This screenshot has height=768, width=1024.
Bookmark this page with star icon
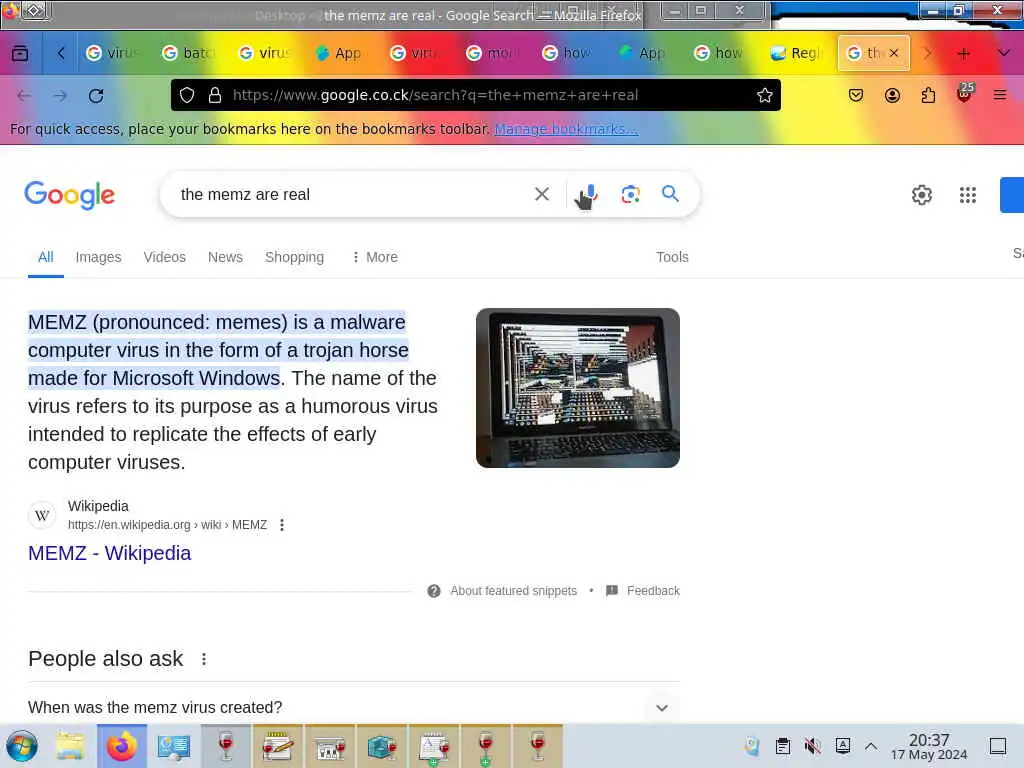coord(765,95)
